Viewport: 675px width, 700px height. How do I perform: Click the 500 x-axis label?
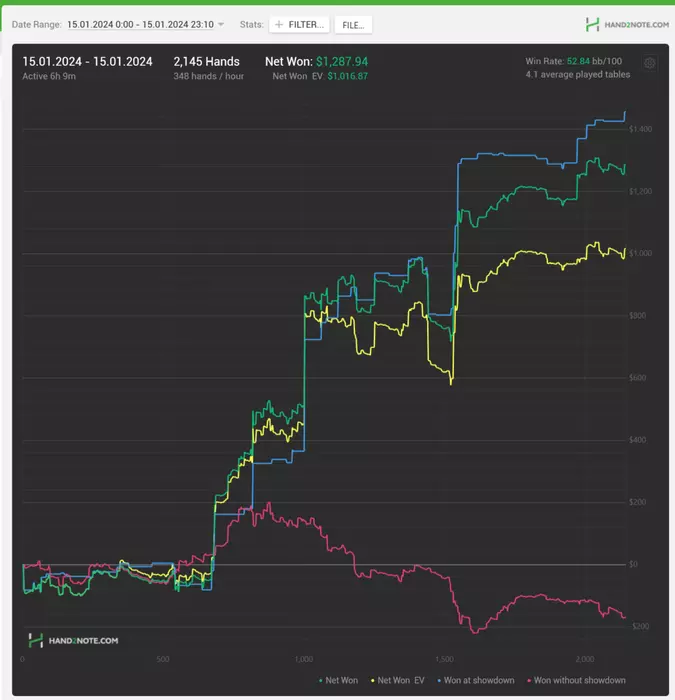pyautogui.click(x=163, y=659)
